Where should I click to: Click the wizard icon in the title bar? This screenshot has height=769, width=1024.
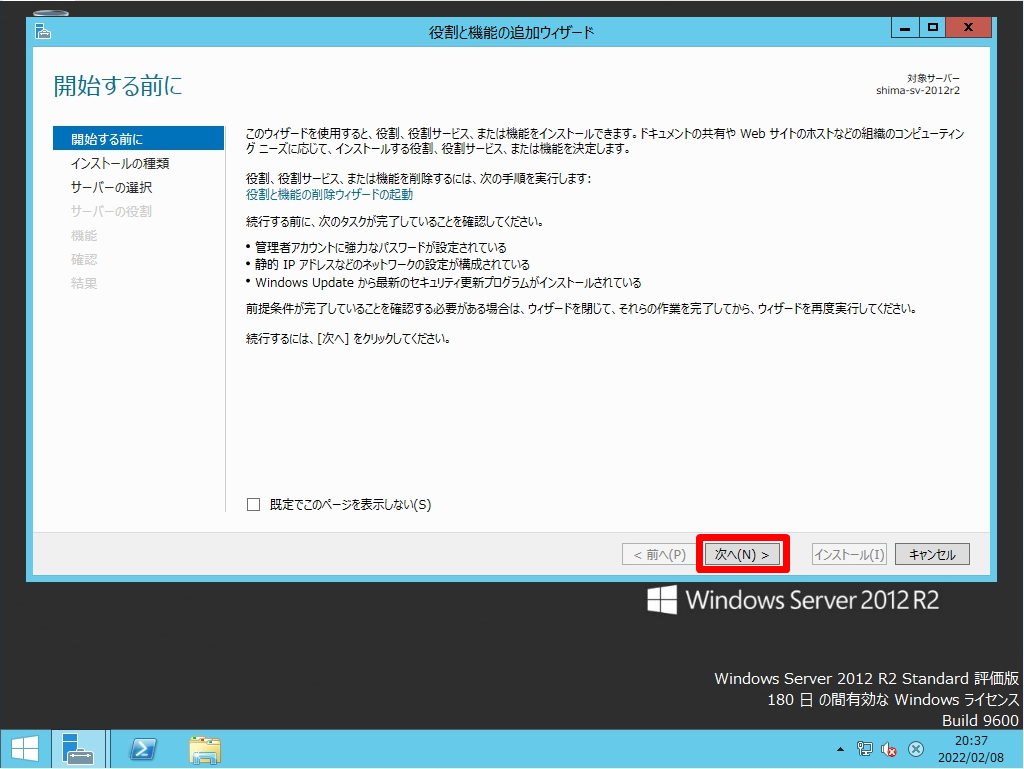click(42, 31)
